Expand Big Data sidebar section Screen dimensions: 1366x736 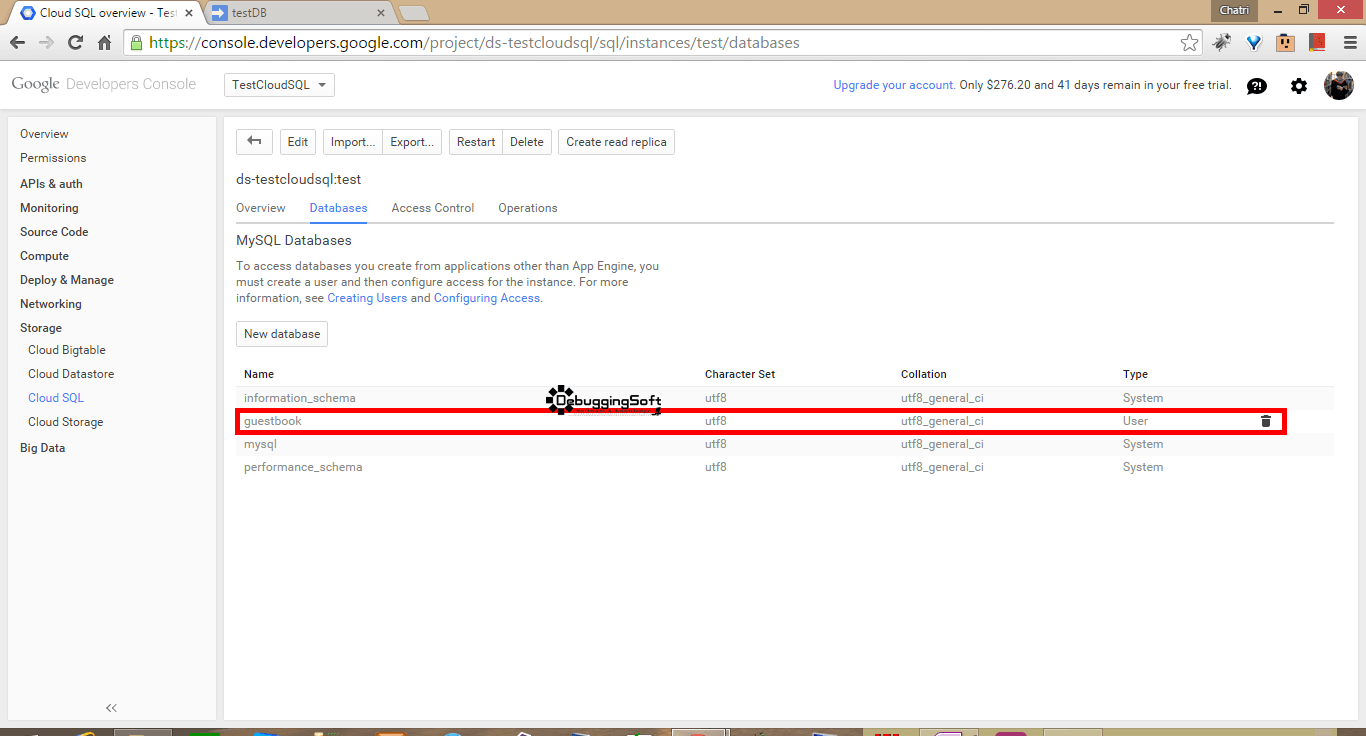pos(42,448)
